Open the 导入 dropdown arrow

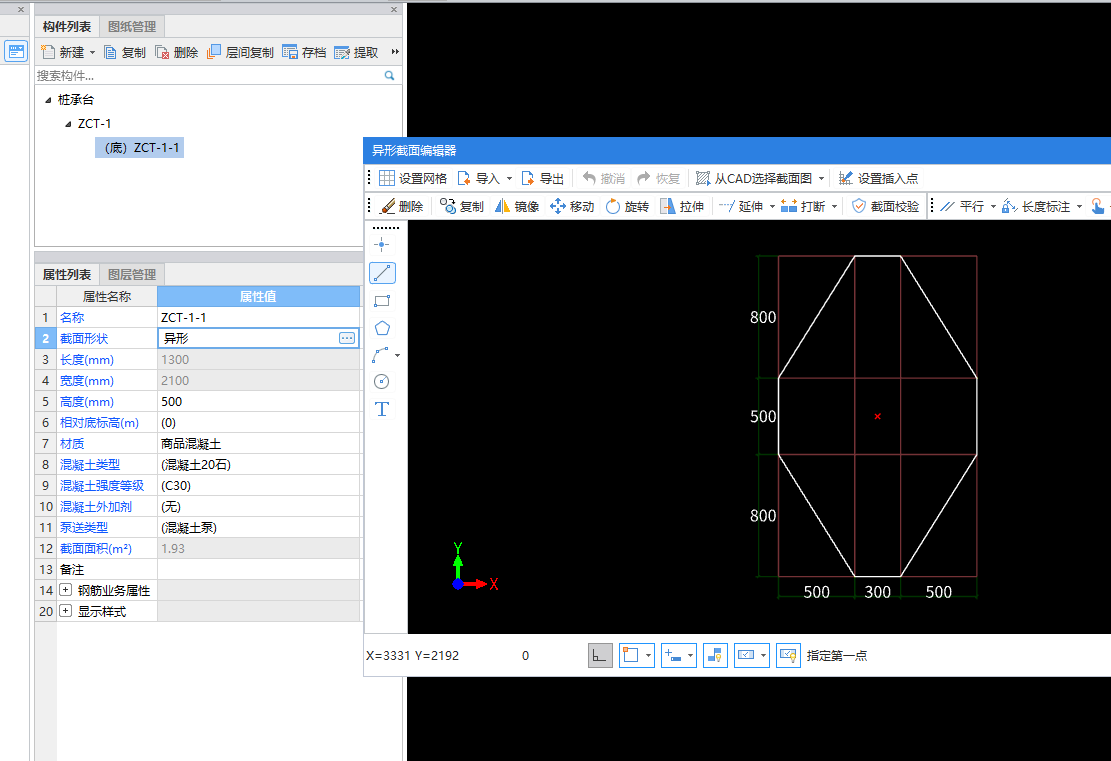pyautogui.click(x=509, y=179)
